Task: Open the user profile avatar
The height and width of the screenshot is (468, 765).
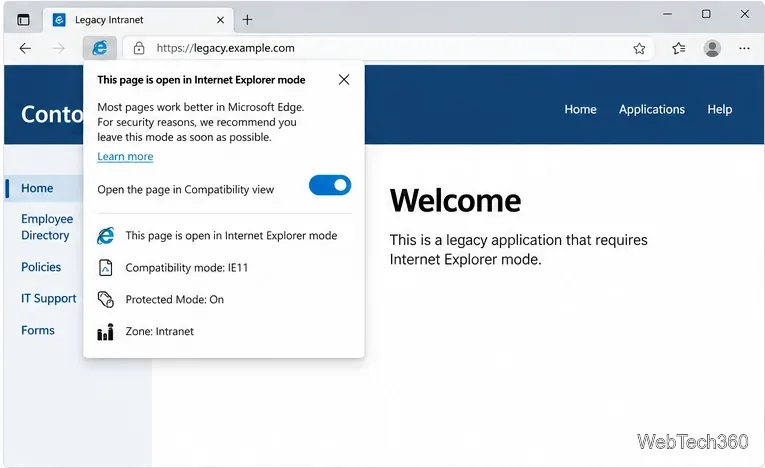Action: [x=712, y=48]
